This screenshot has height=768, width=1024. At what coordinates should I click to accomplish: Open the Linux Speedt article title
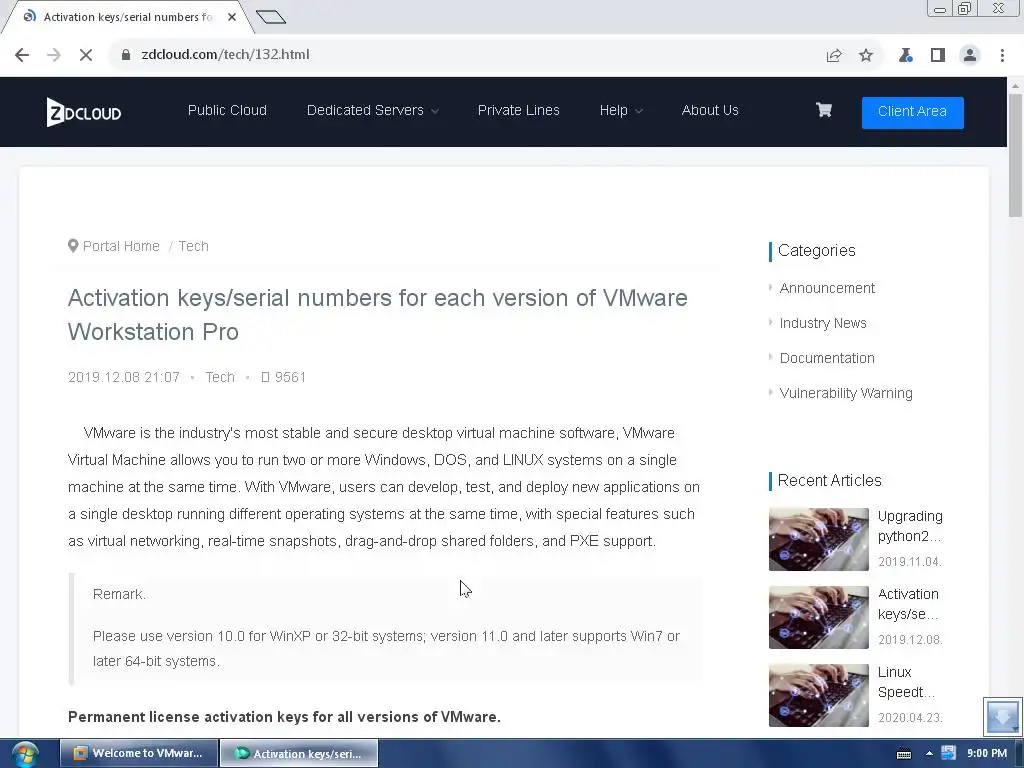pos(906,682)
